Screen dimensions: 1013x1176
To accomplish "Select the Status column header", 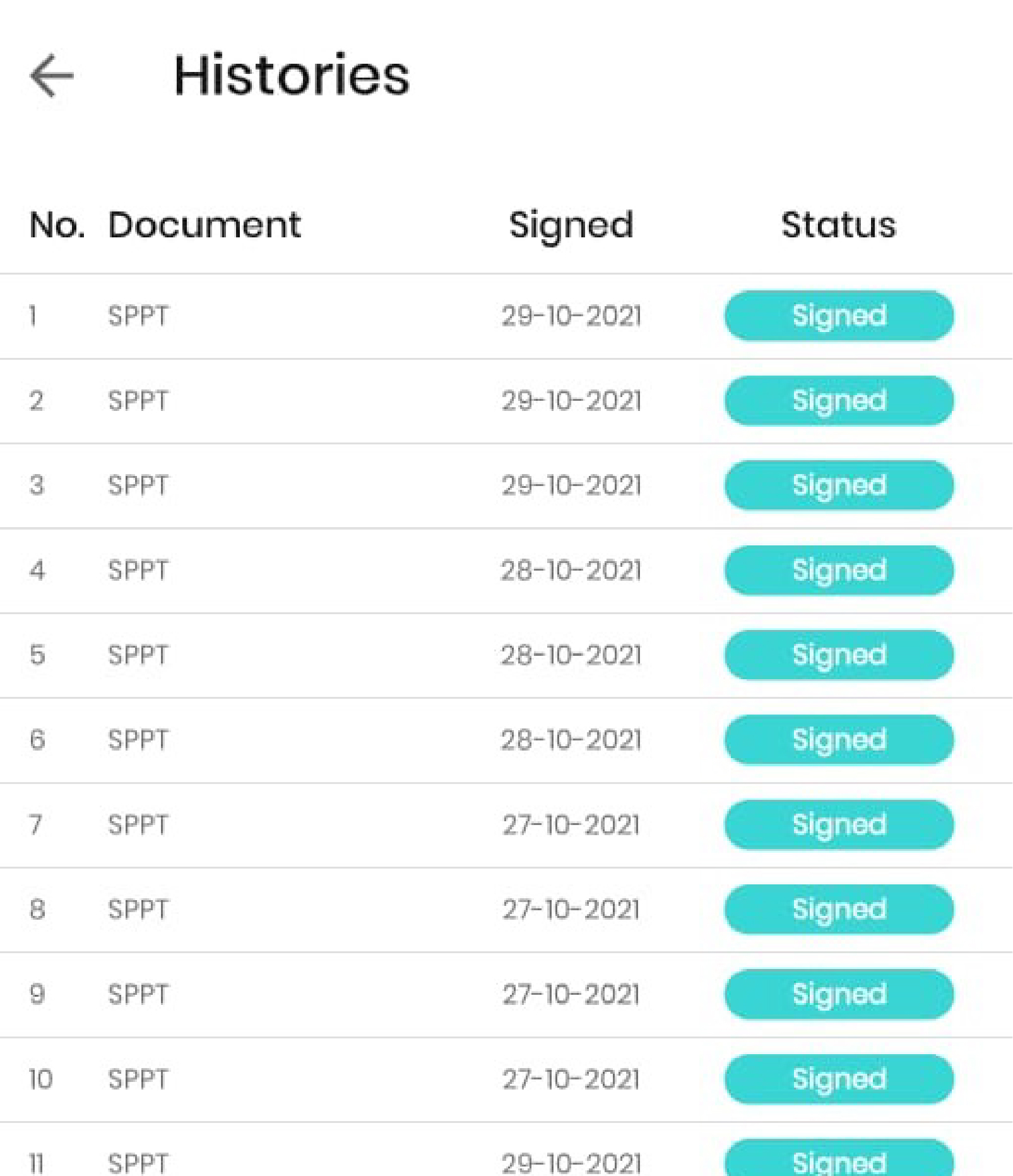I will pyautogui.click(x=838, y=225).
